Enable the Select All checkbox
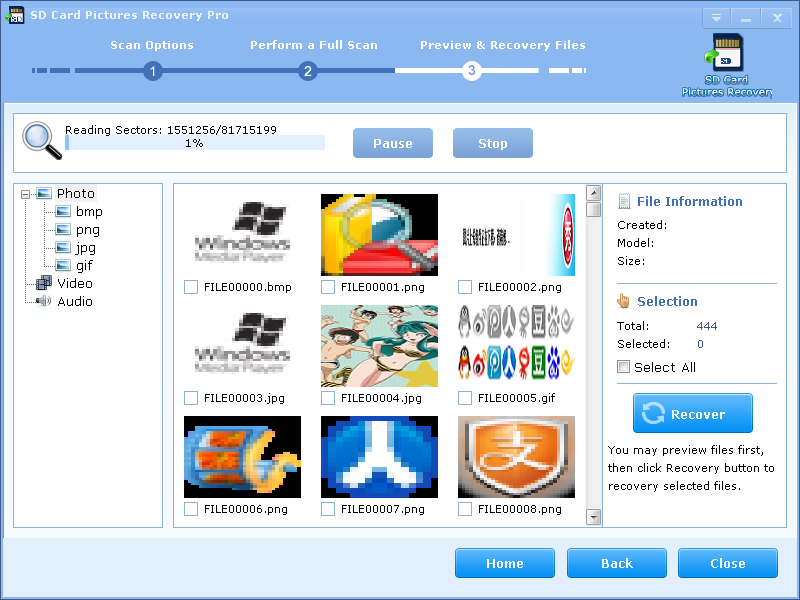The width and height of the screenshot is (800, 600). (x=623, y=366)
